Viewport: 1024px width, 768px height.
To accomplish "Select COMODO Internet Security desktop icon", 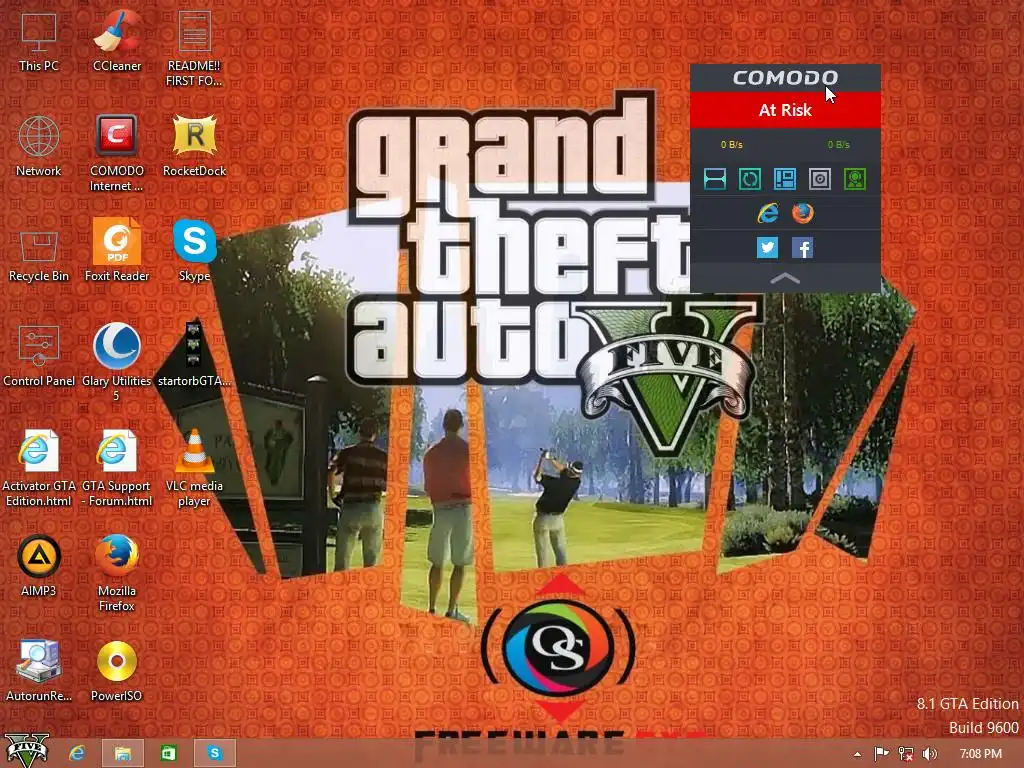I will (117, 153).
